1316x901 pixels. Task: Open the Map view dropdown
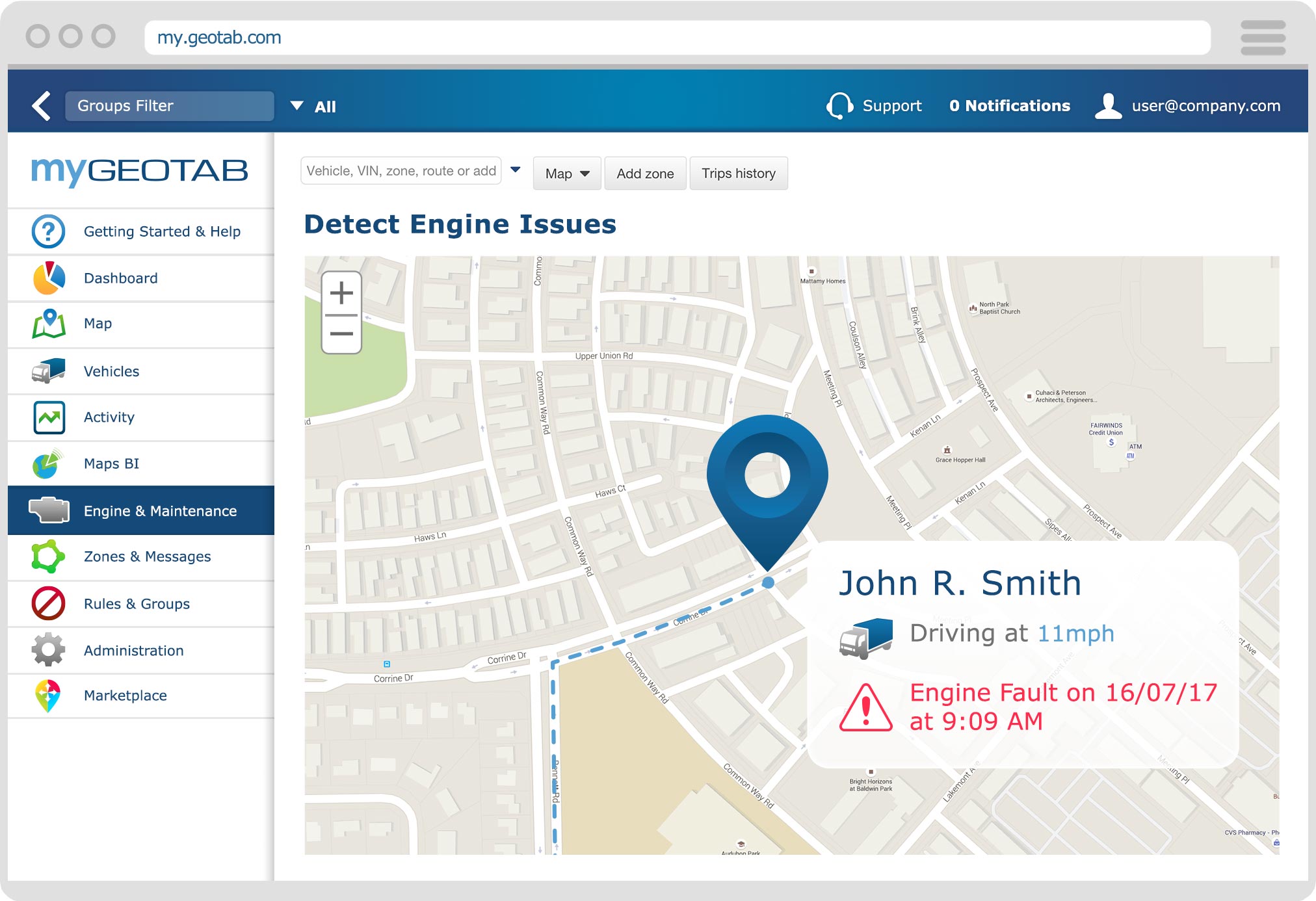(x=567, y=174)
